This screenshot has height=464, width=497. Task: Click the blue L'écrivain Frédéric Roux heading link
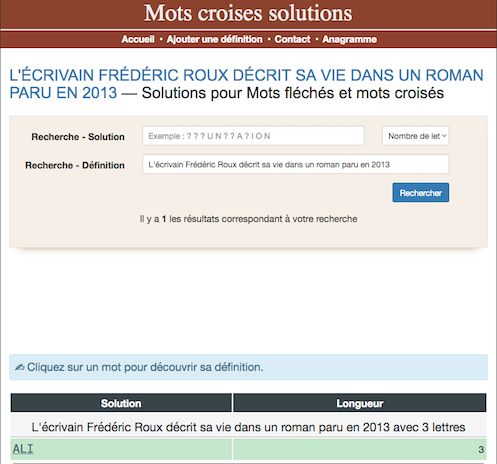(x=246, y=84)
